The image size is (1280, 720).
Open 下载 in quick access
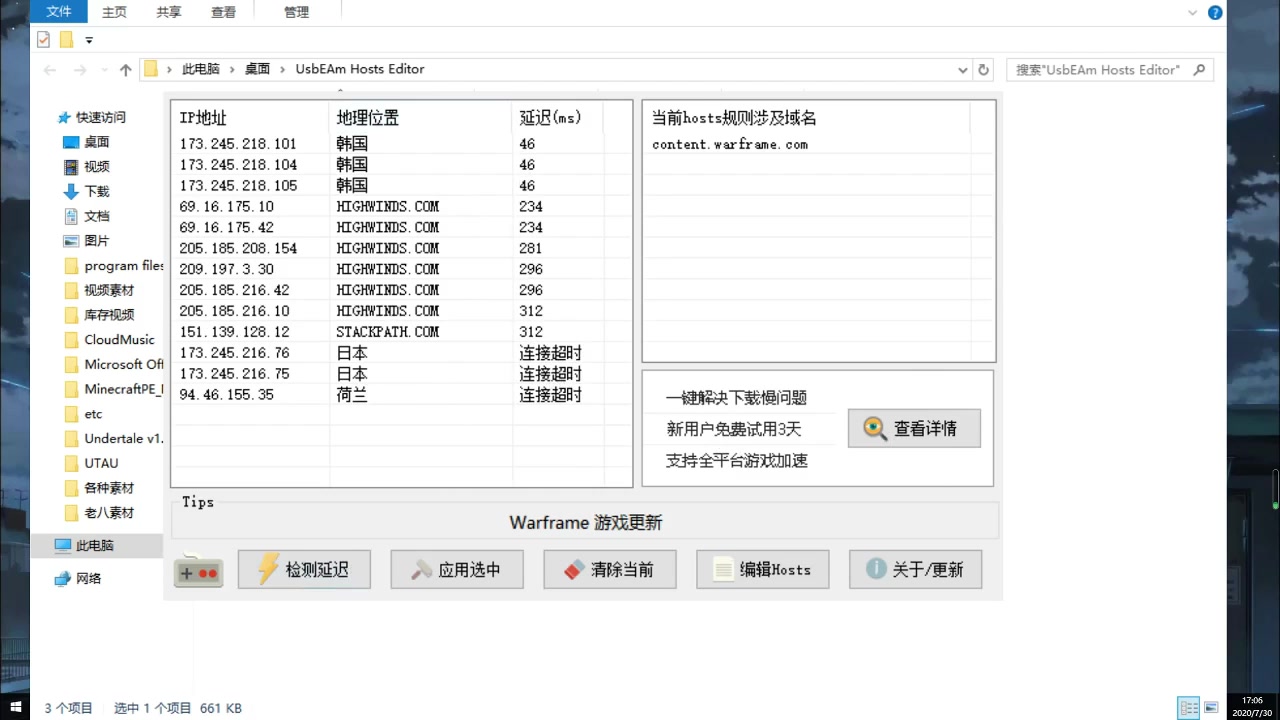[x=96, y=191]
